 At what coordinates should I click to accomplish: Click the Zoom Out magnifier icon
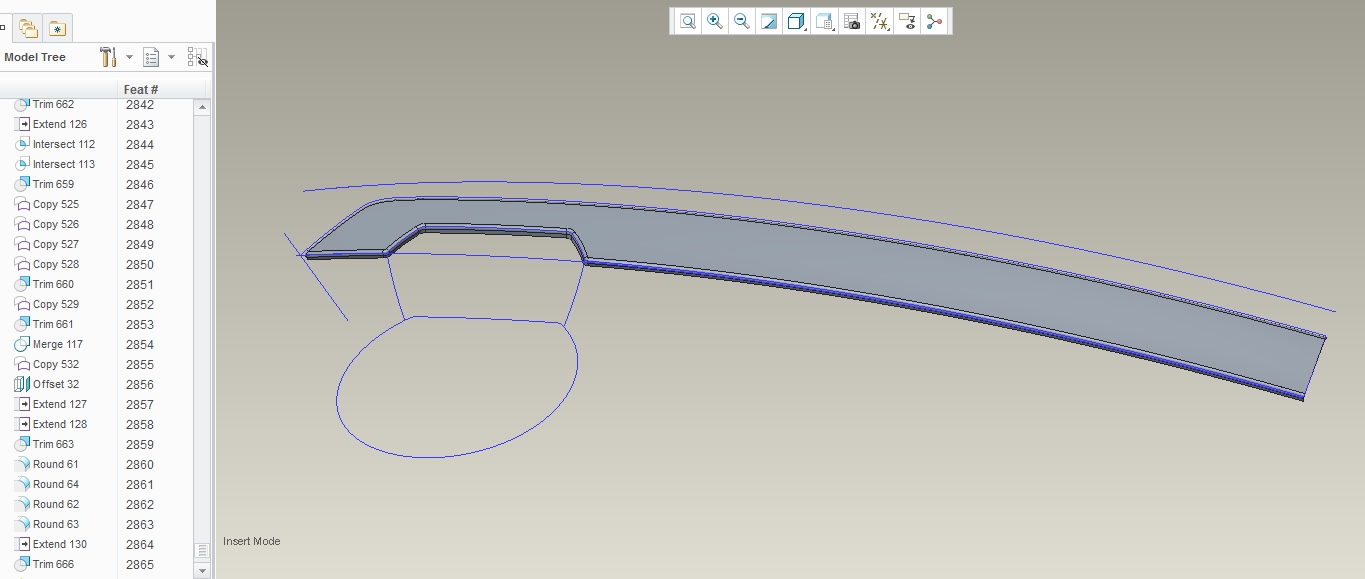(742, 21)
